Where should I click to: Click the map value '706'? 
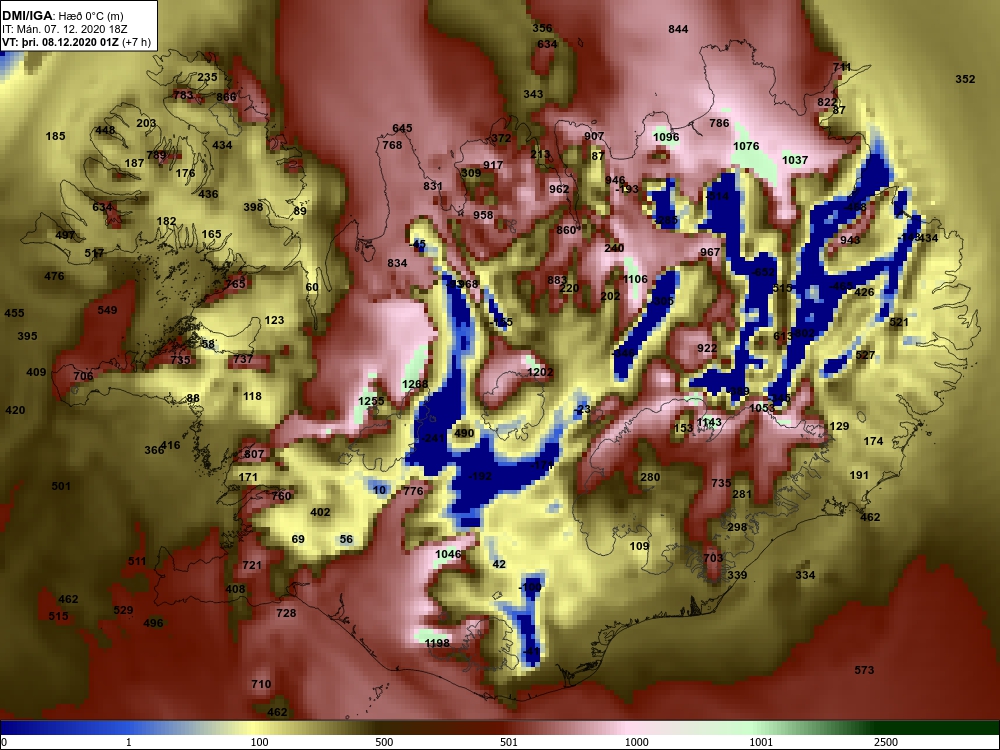tap(84, 376)
